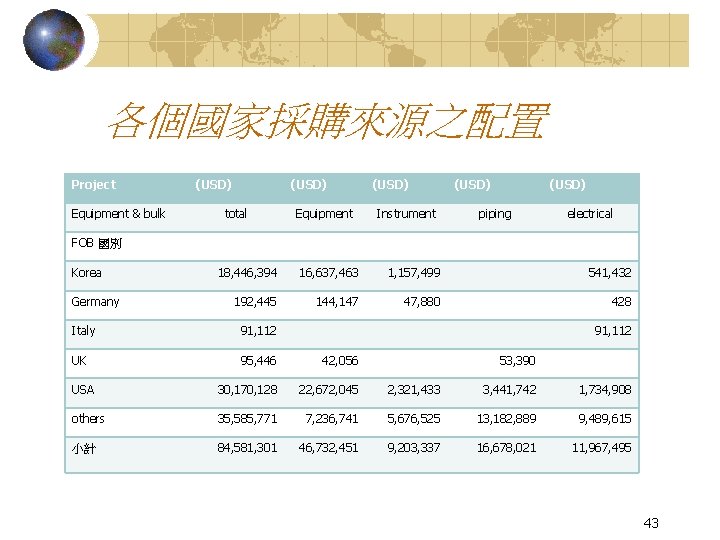
Task: Click Germany electrical value 428
Action: tap(621, 302)
